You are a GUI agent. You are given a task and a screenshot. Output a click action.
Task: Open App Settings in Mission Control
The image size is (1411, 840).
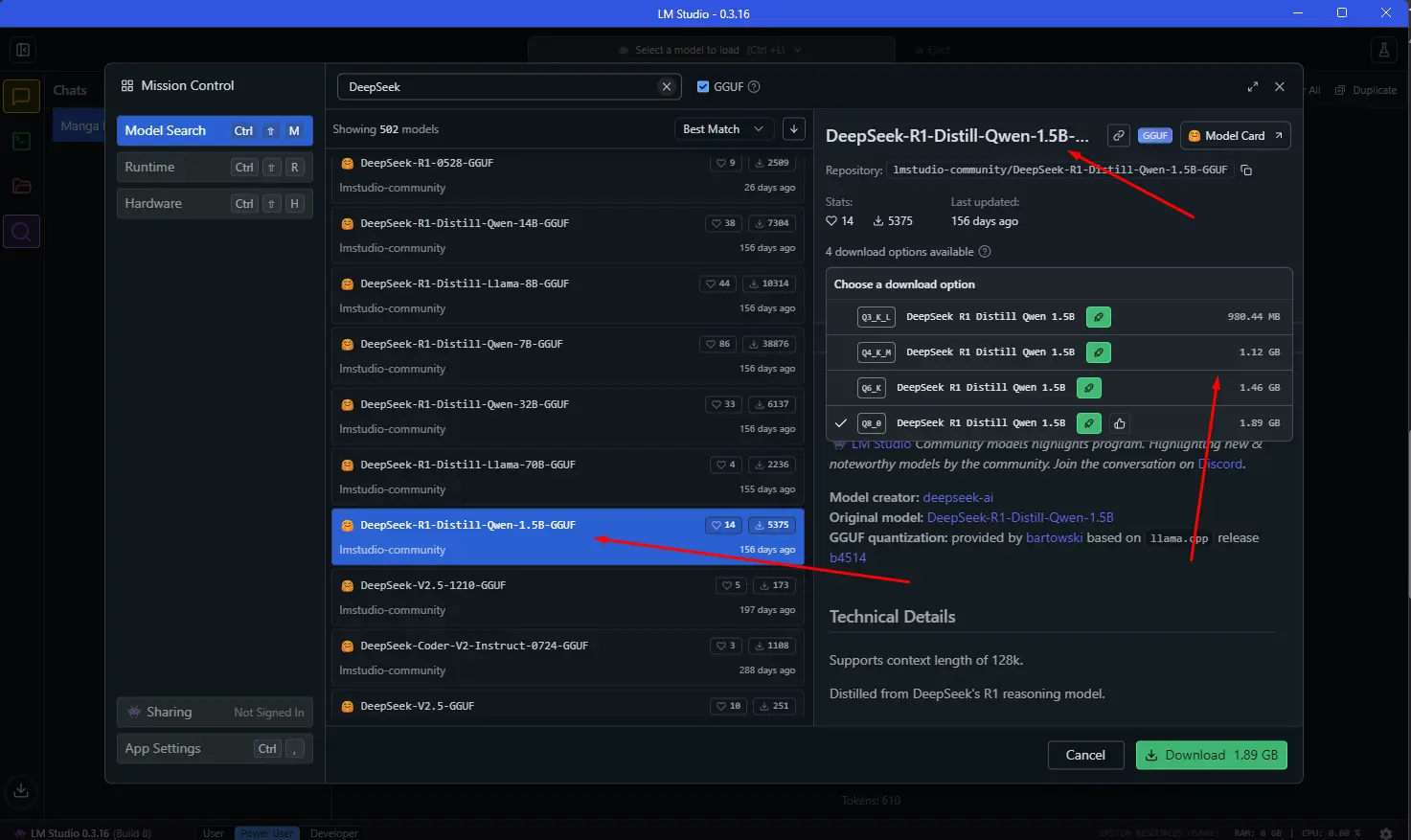[x=215, y=749]
